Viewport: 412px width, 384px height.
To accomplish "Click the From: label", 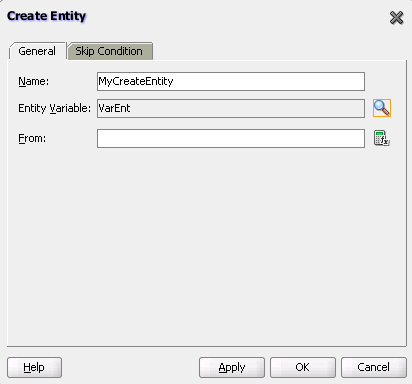I will (x=32, y=138).
